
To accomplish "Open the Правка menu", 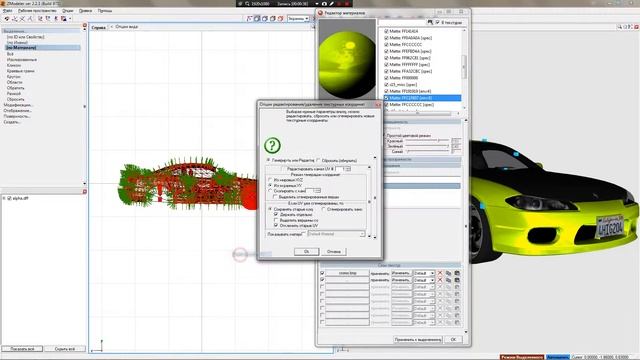I will 85,11.
